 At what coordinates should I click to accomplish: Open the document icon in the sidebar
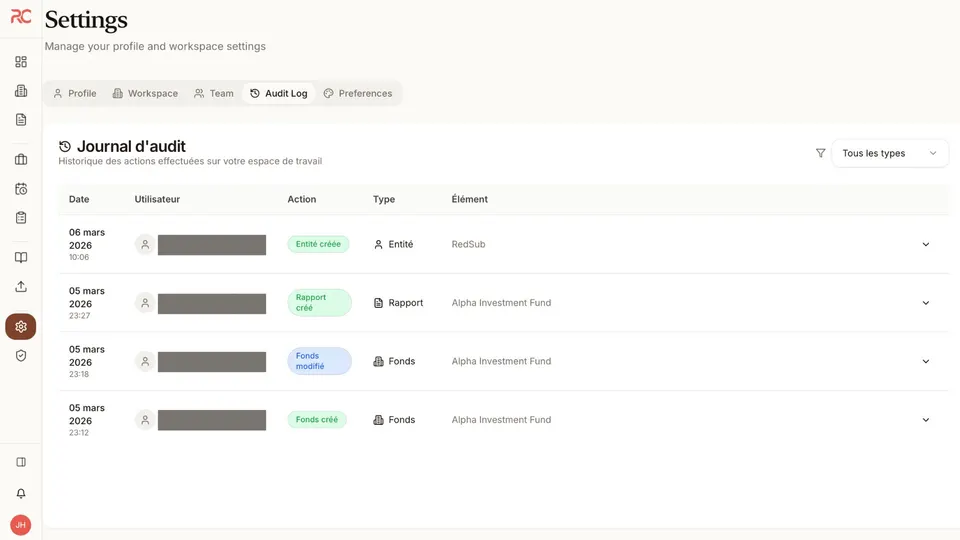point(21,119)
